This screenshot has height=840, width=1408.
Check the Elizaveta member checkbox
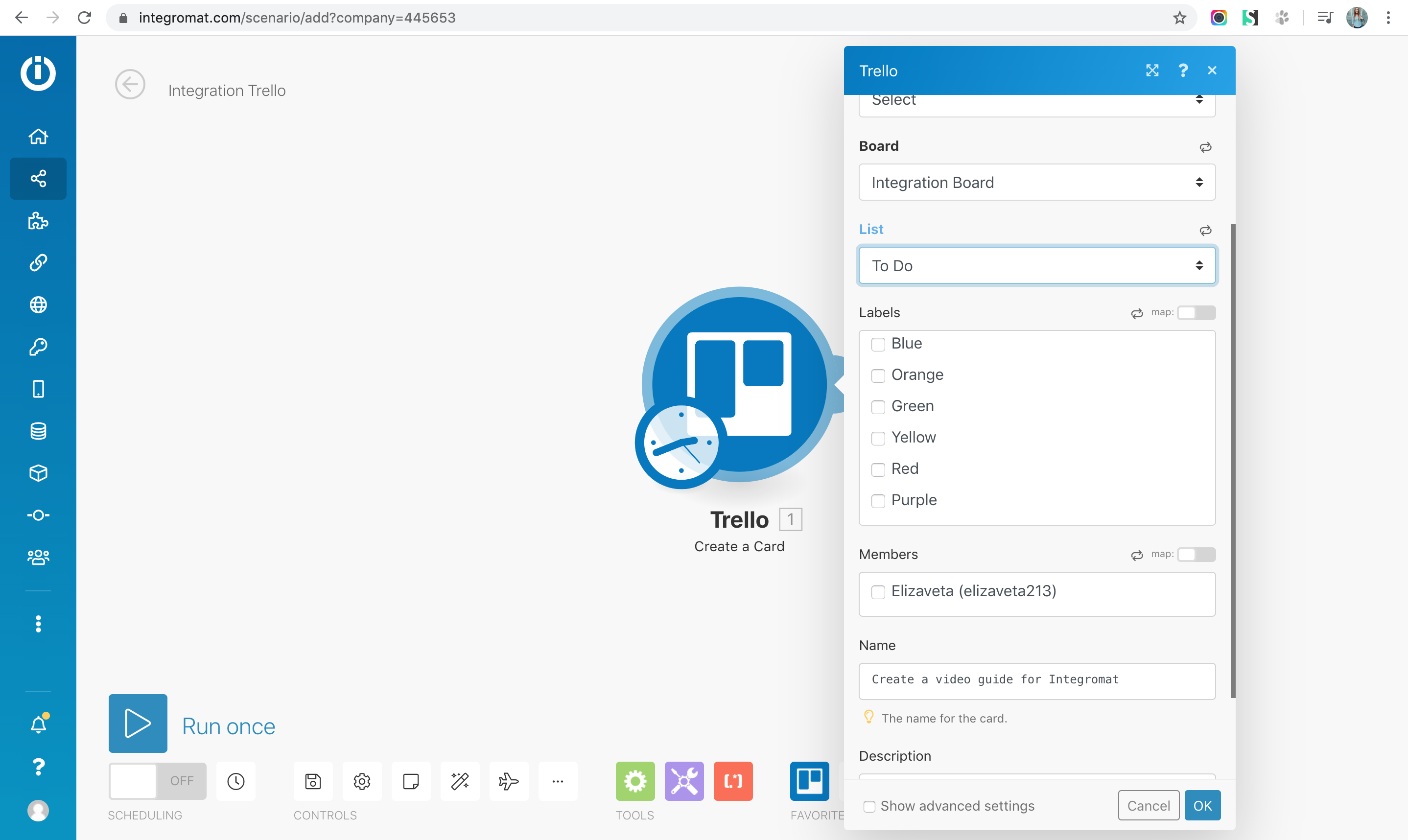(x=878, y=592)
